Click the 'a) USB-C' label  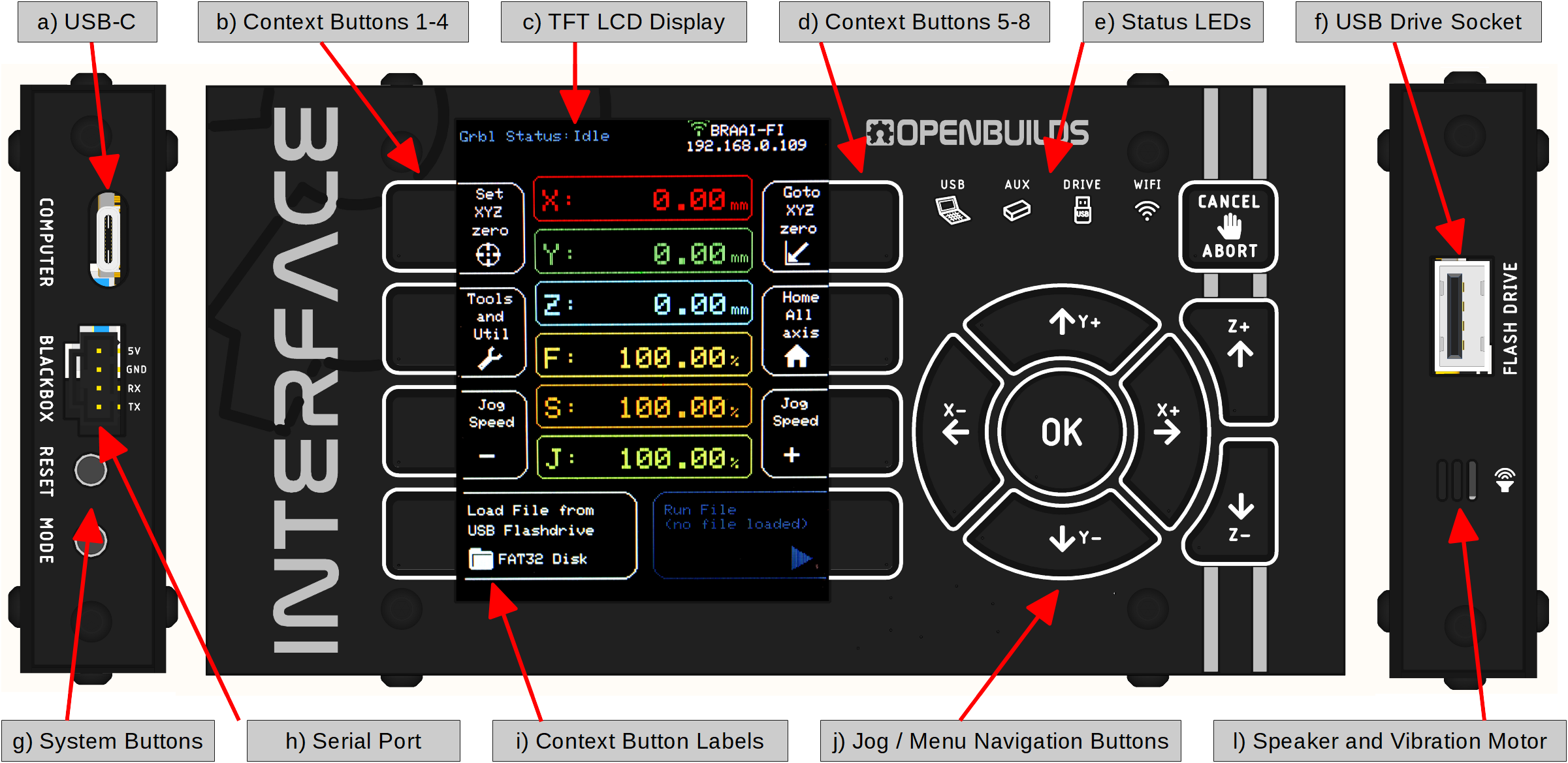[87, 22]
